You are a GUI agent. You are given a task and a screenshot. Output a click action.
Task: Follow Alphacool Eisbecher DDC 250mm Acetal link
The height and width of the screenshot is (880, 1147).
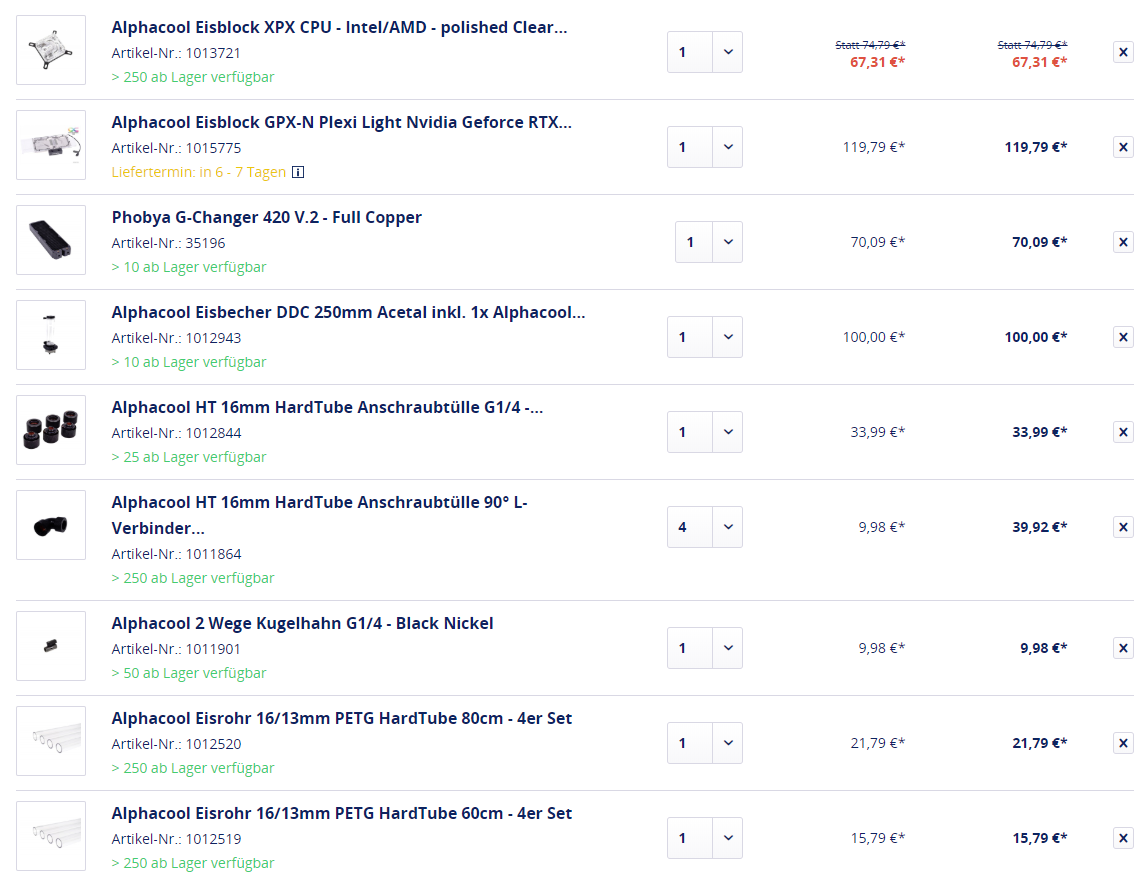pos(348,313)
